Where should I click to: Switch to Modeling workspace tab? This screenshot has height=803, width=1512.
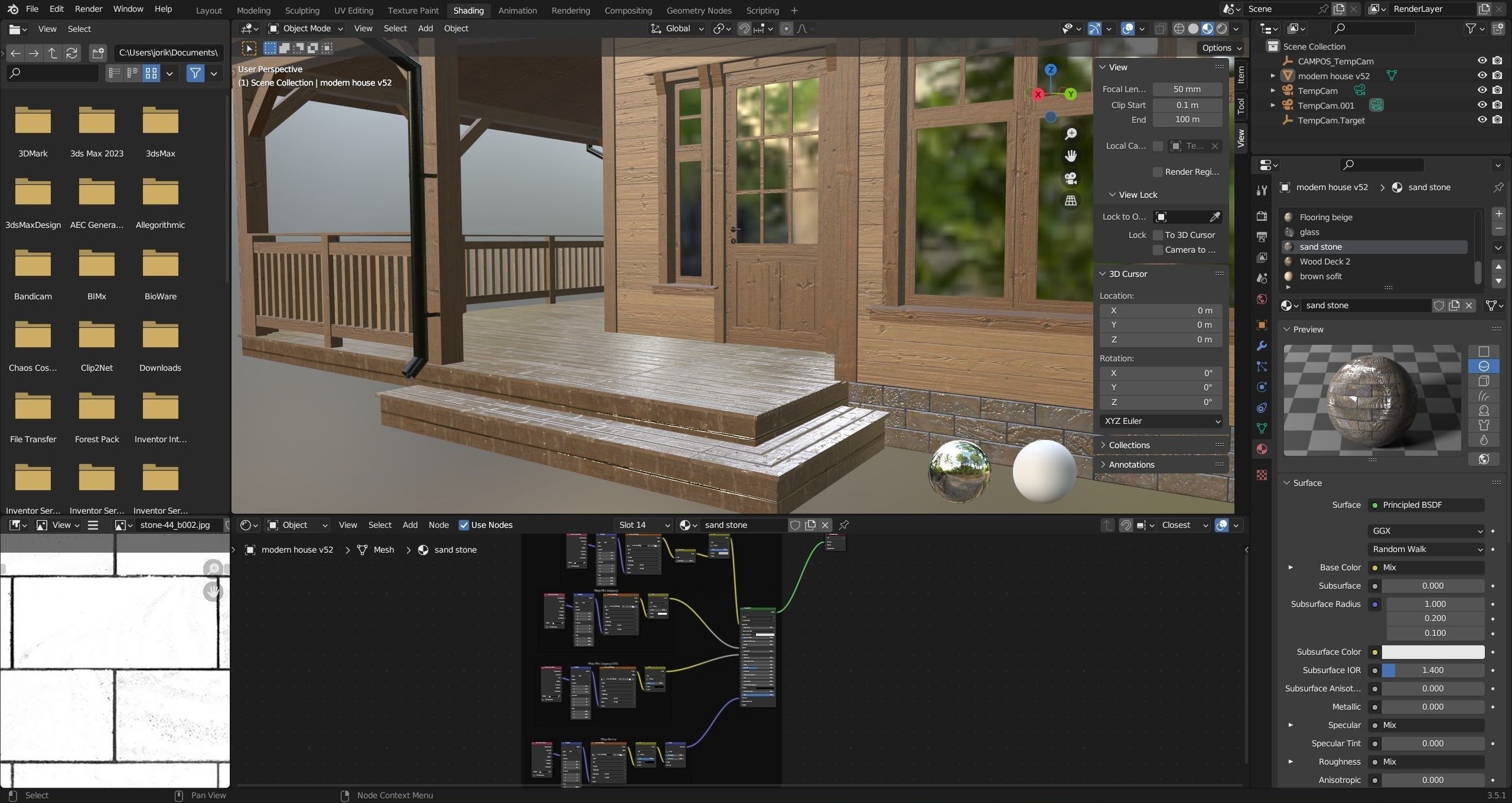253,10
